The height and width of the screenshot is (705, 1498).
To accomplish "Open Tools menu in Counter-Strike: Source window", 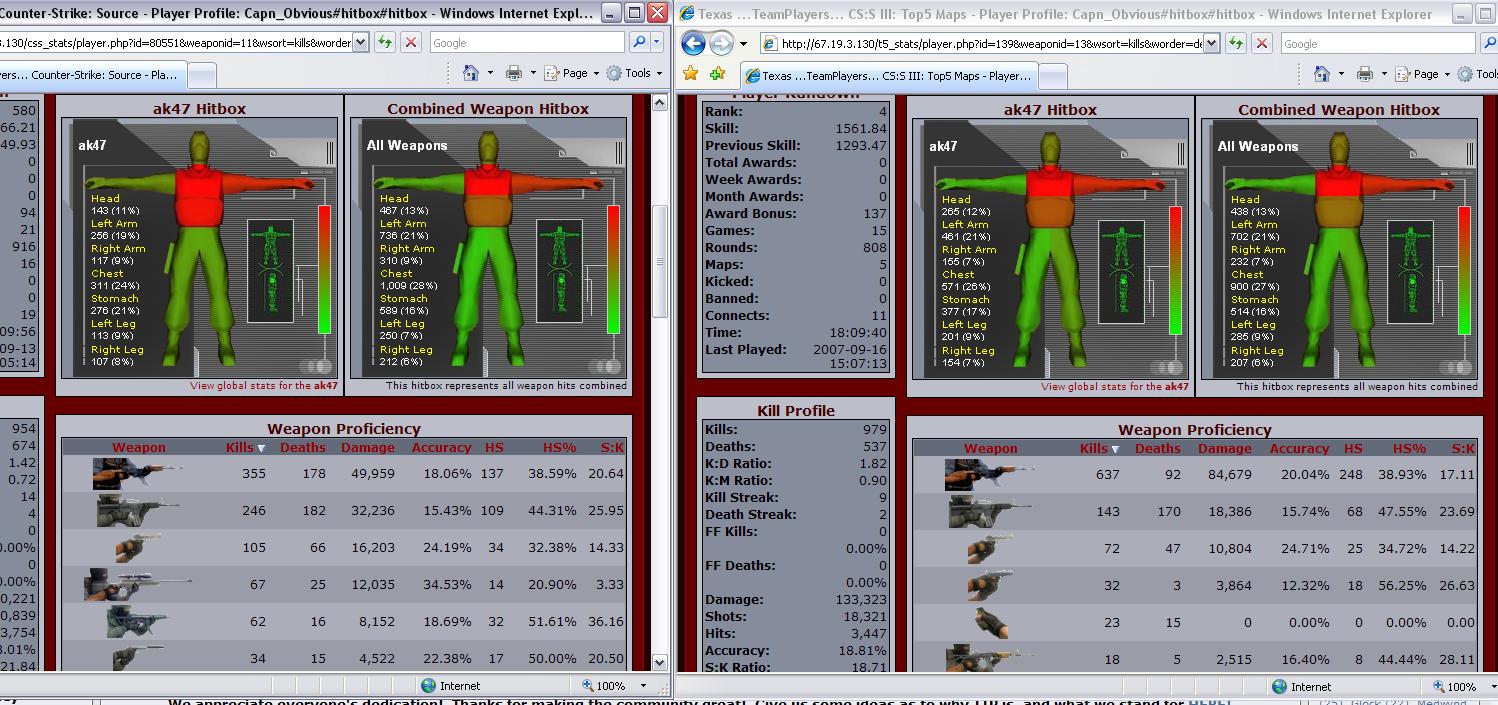I will (634, 73).
